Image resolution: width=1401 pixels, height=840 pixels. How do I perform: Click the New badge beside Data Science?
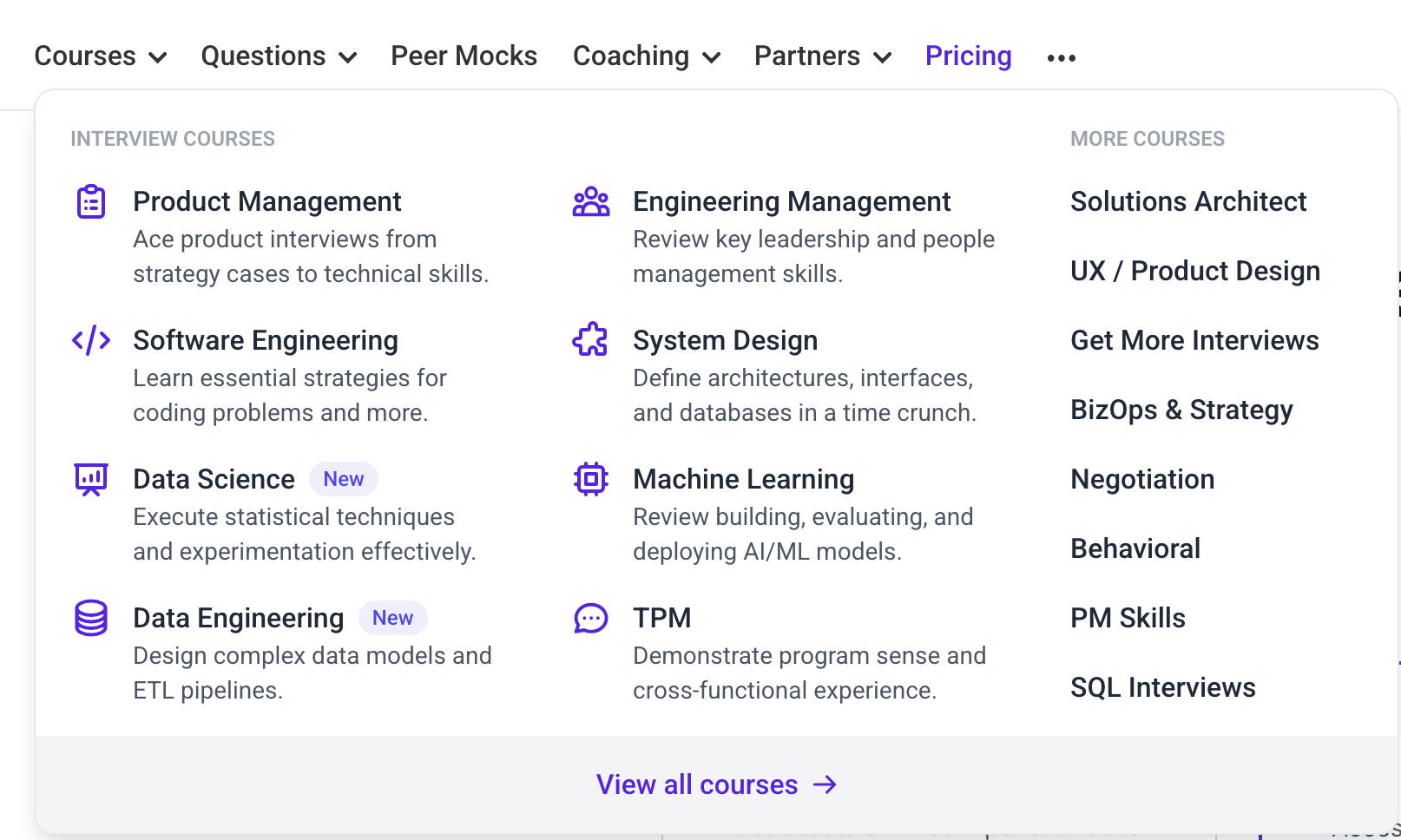point(344,478)
